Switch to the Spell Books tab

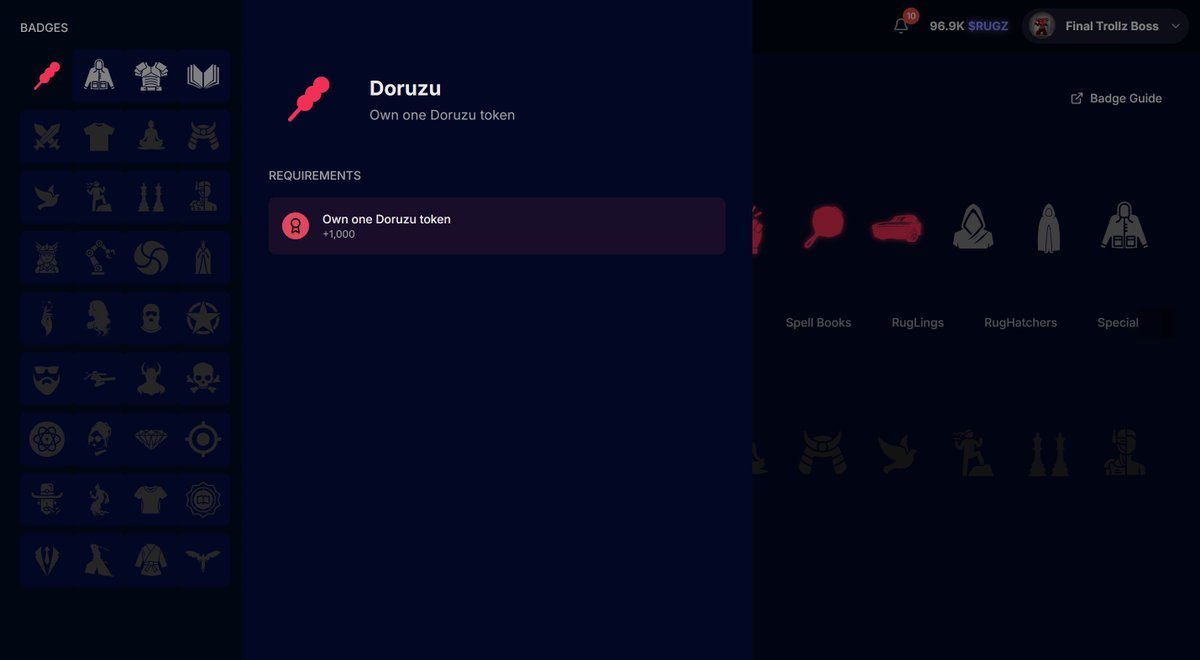[x=818, y=322]
